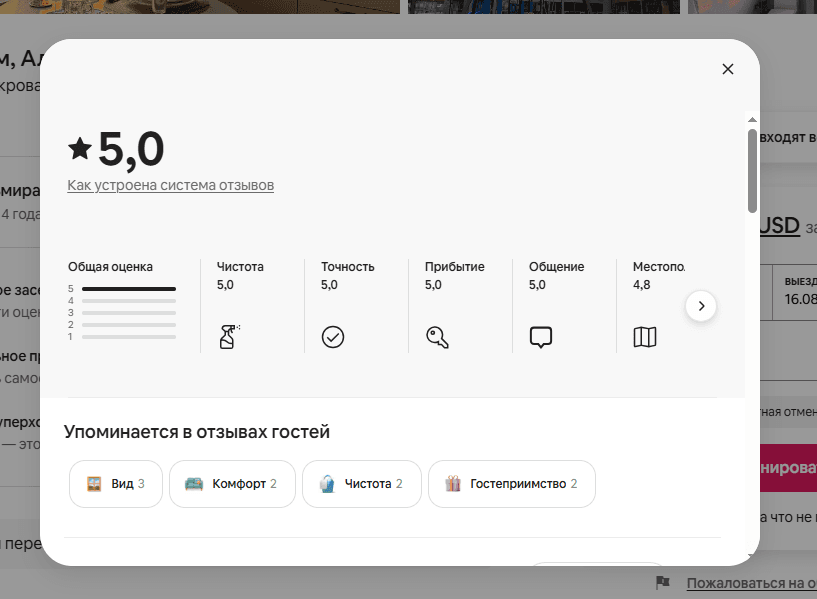The image size is (817, 599).
Task: Click the Общение speech bubble icon
Action: click(541, 337)
